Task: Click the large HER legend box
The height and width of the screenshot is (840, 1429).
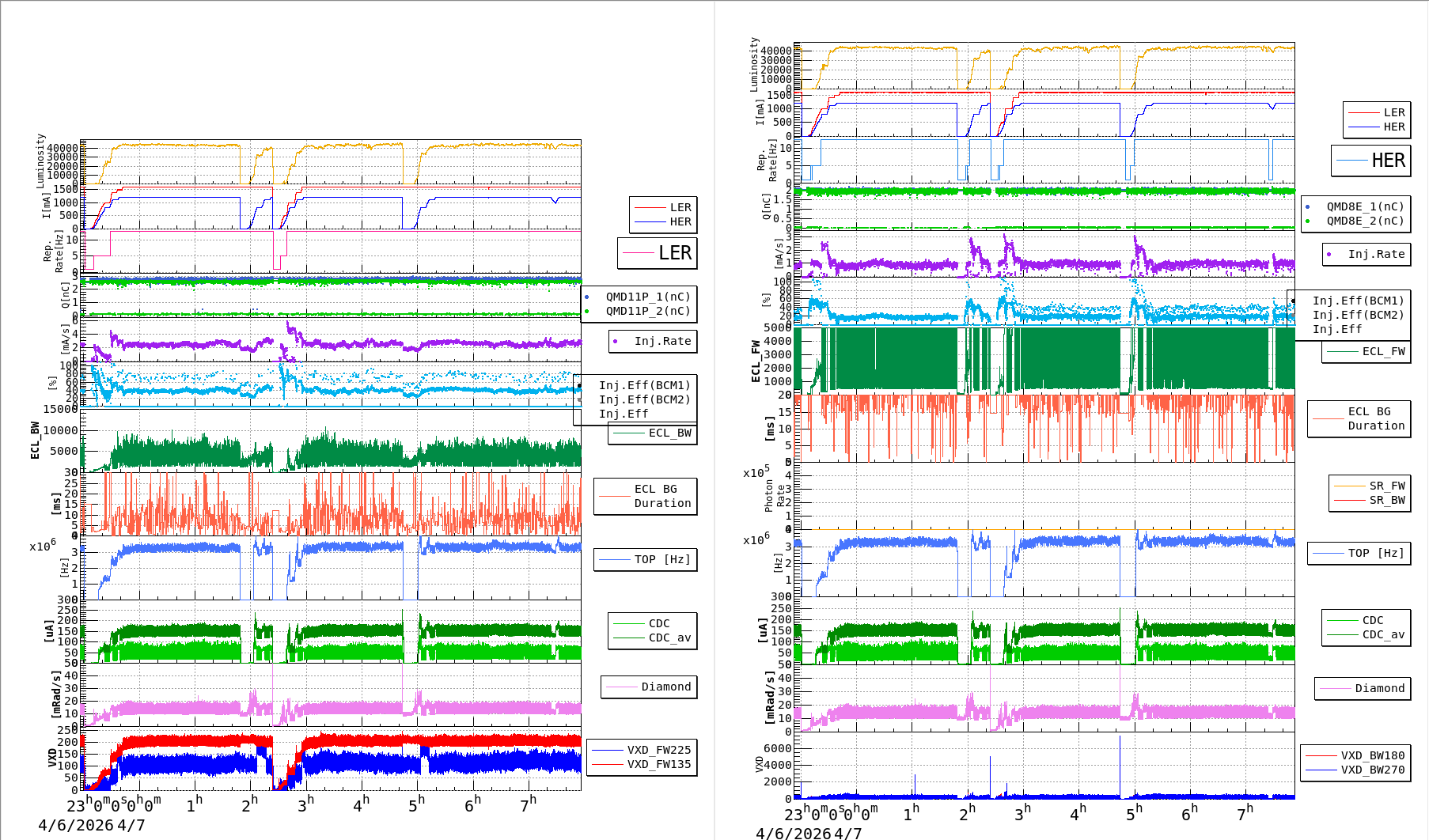Action: [1371, 161]
